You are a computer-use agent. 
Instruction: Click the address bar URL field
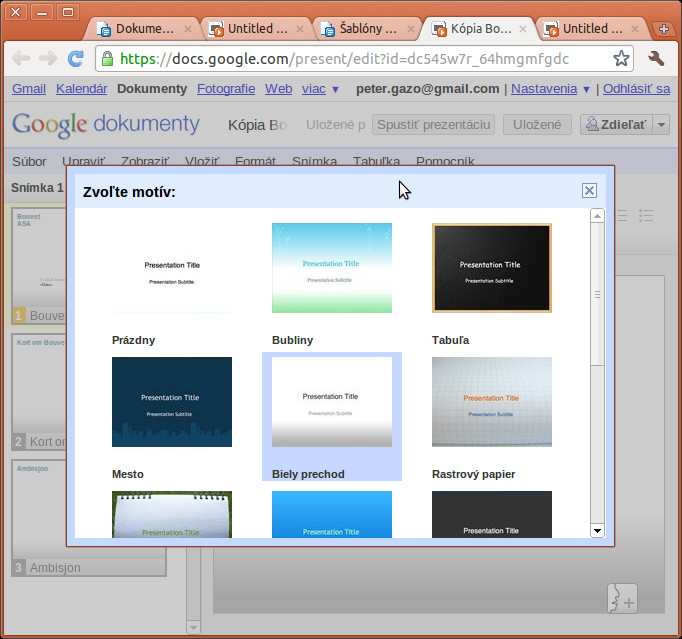(x=364, y=59)
